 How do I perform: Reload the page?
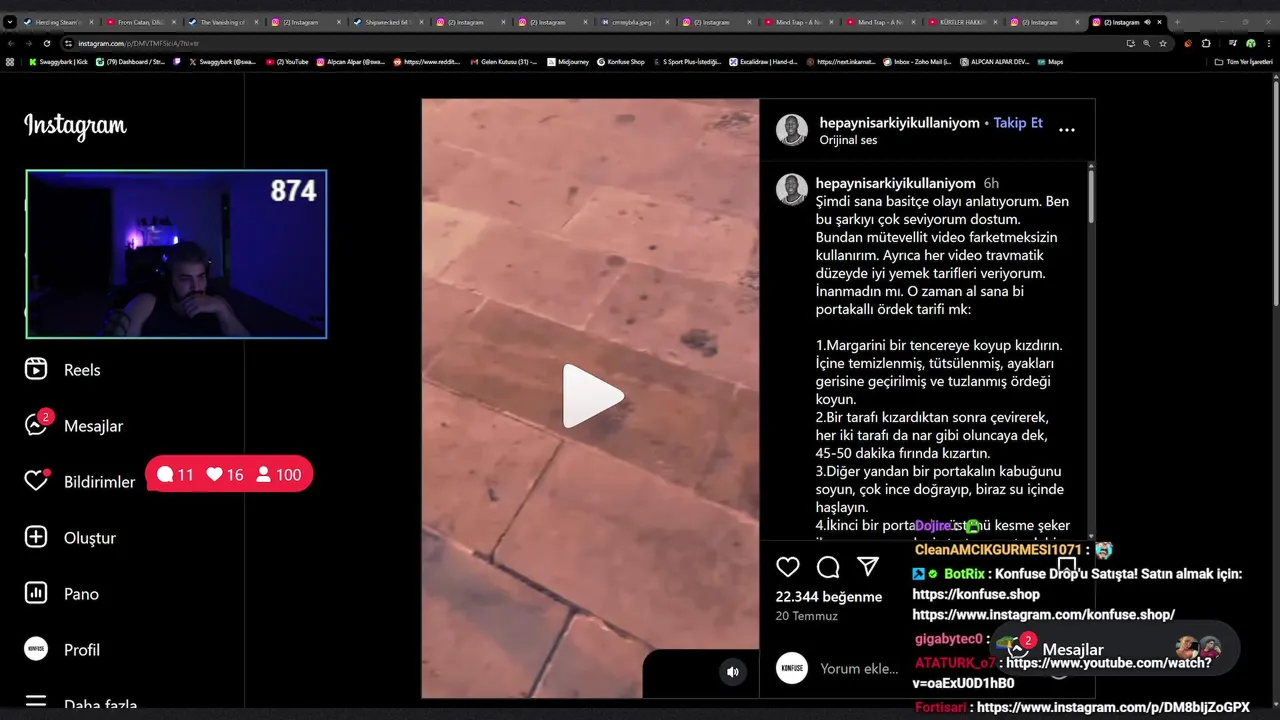46,43
